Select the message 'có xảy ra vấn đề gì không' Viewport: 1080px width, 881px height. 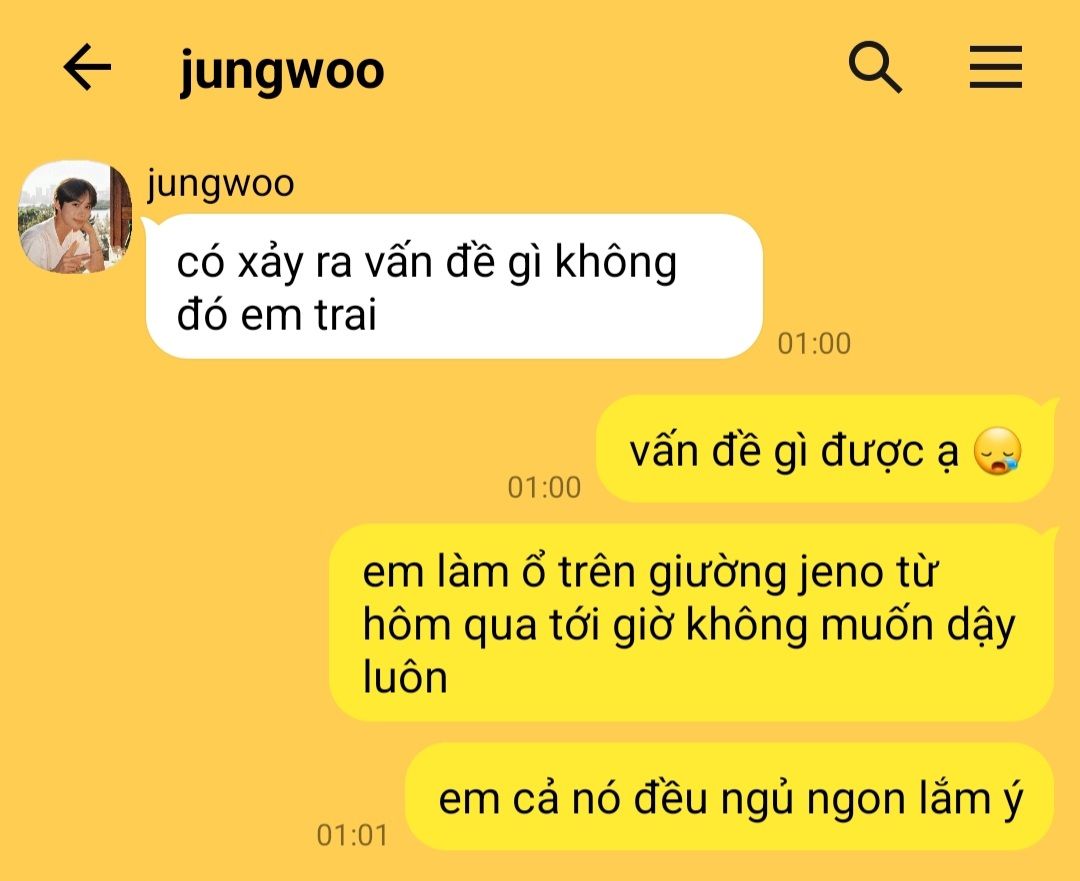[x=454, y=287]
